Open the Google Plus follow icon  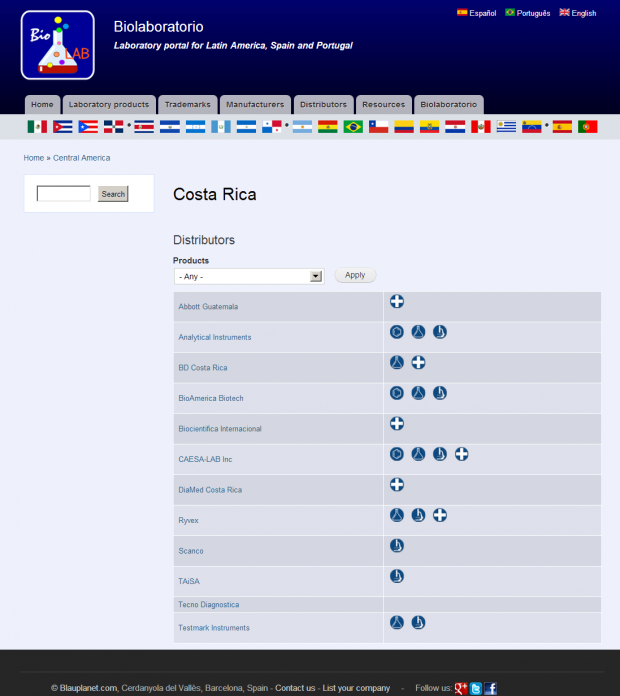click(461, 688)
